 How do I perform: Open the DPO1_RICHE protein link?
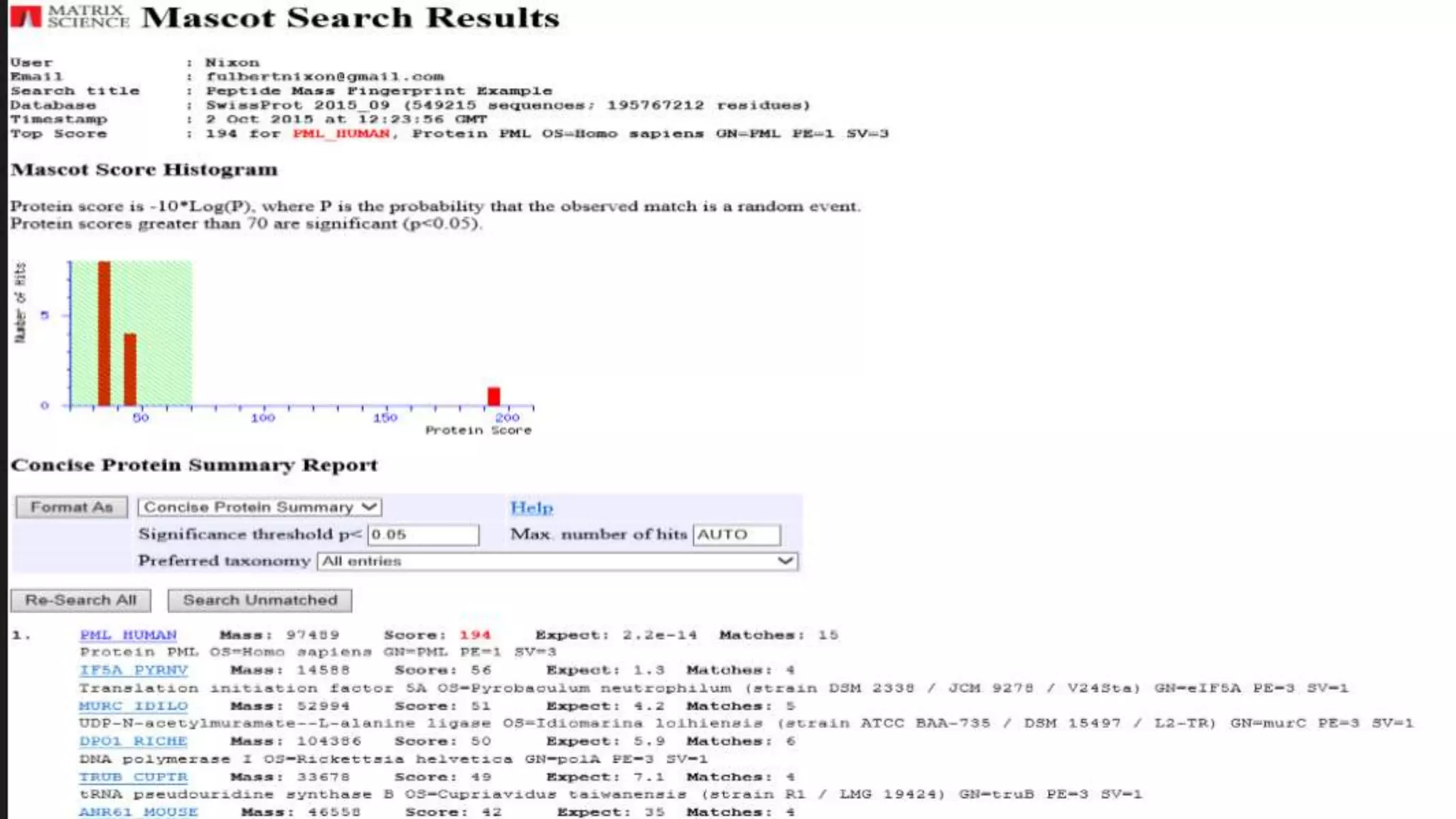[133, 741]
